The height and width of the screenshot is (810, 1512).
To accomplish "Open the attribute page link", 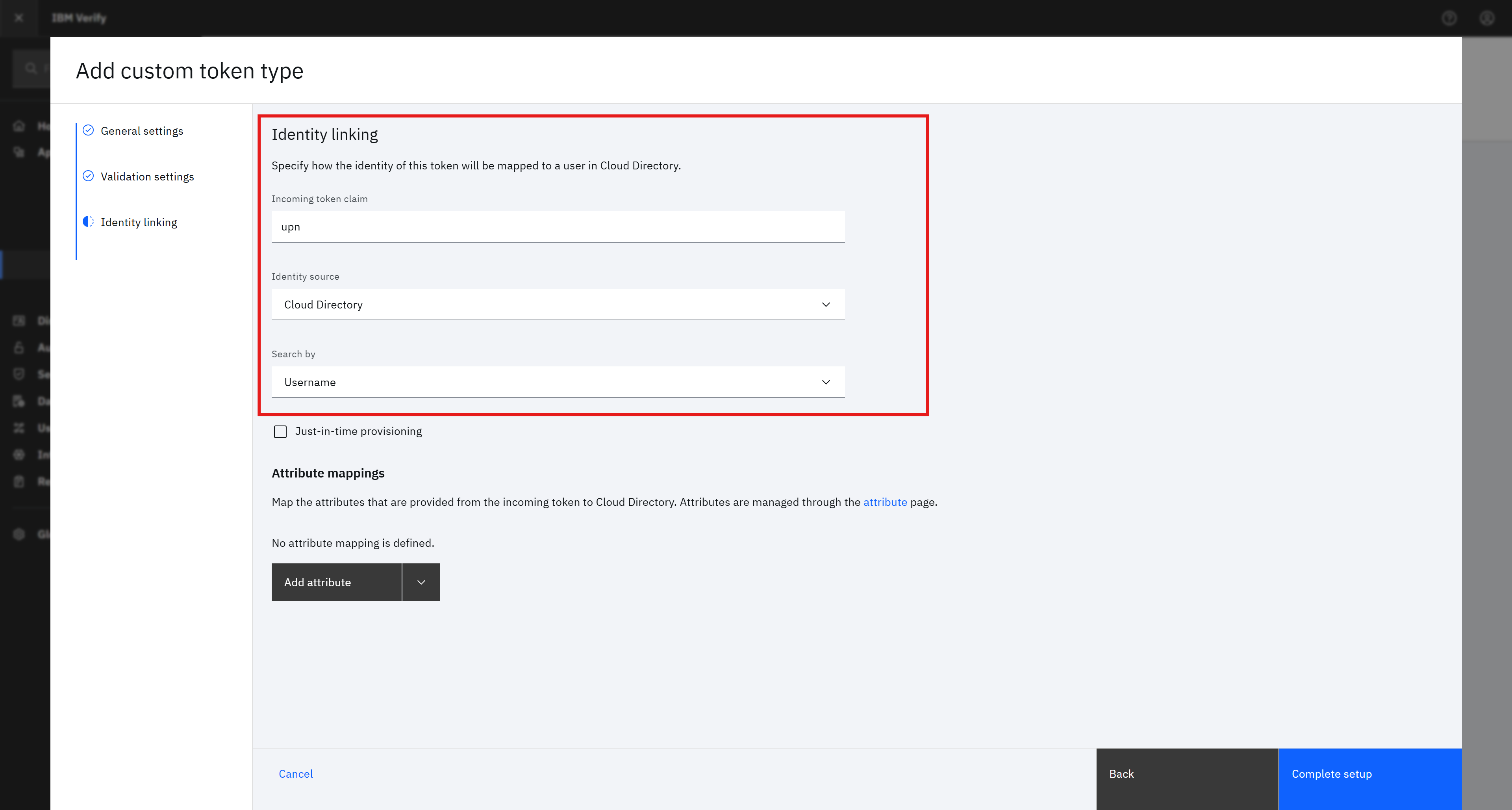I will pyautogui.click(x=884, y=502).
